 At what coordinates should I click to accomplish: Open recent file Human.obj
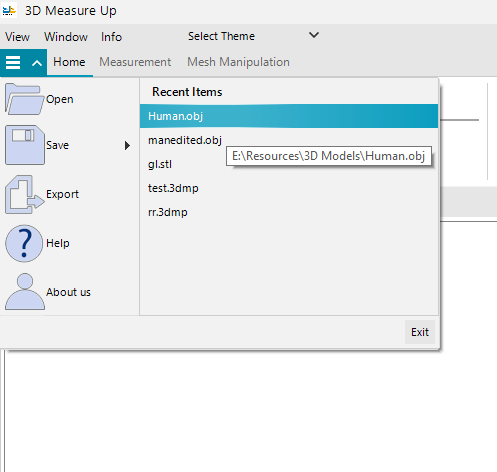pyautogui.click(x=289, y=116)
